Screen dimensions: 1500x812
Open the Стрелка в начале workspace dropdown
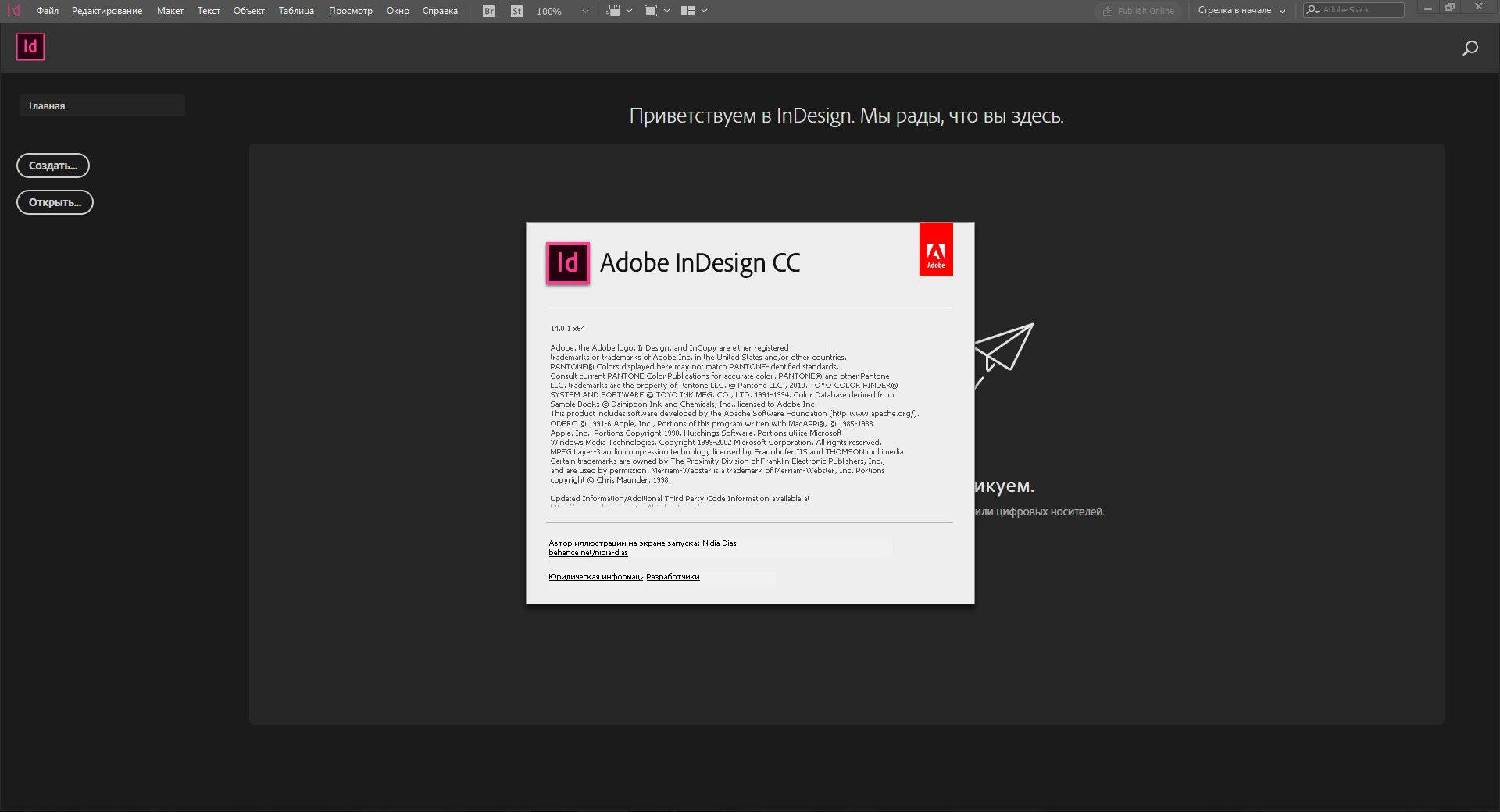click(x=1241, y=11)
